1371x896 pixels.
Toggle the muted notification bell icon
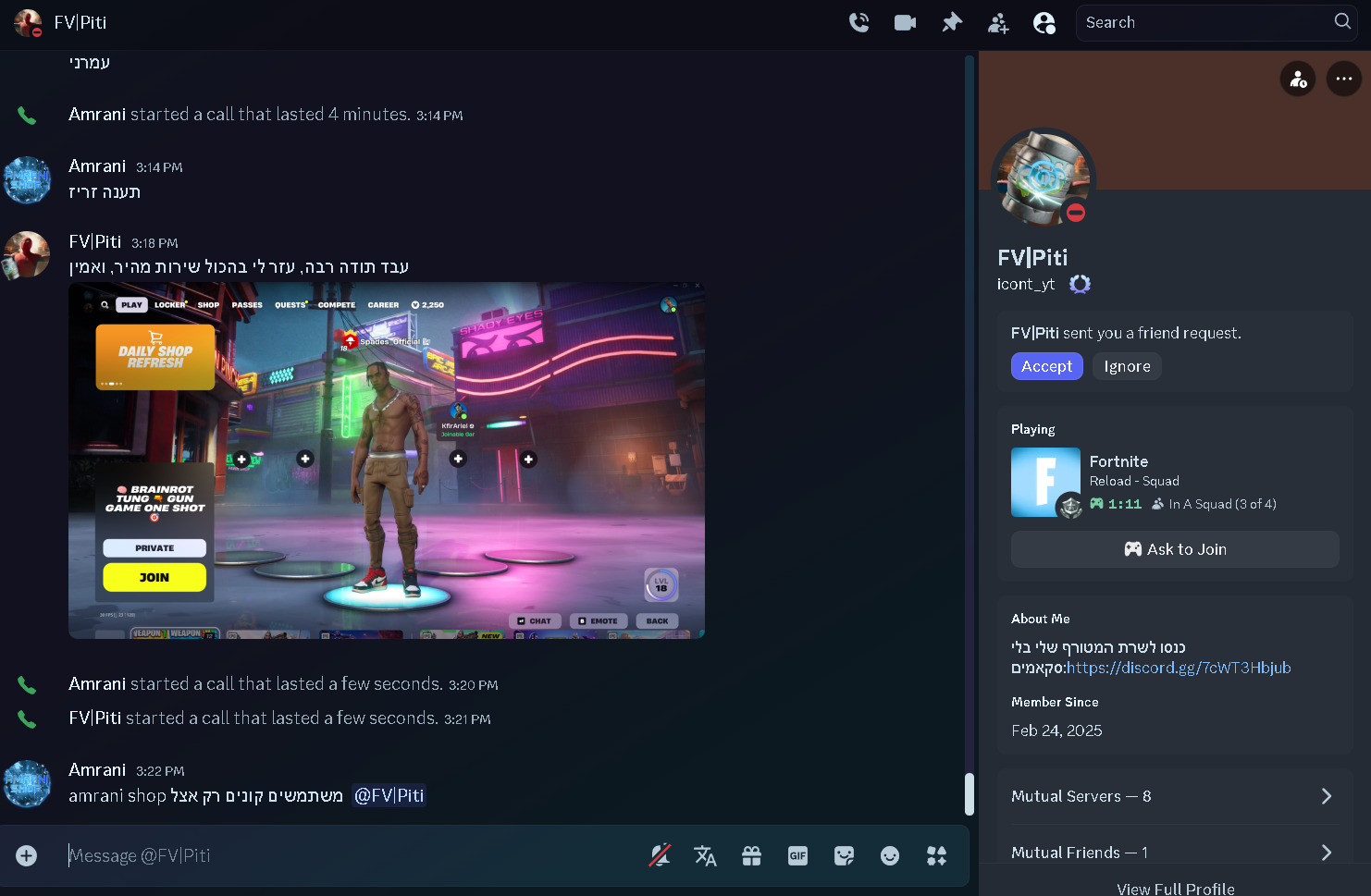coord(660,856)
